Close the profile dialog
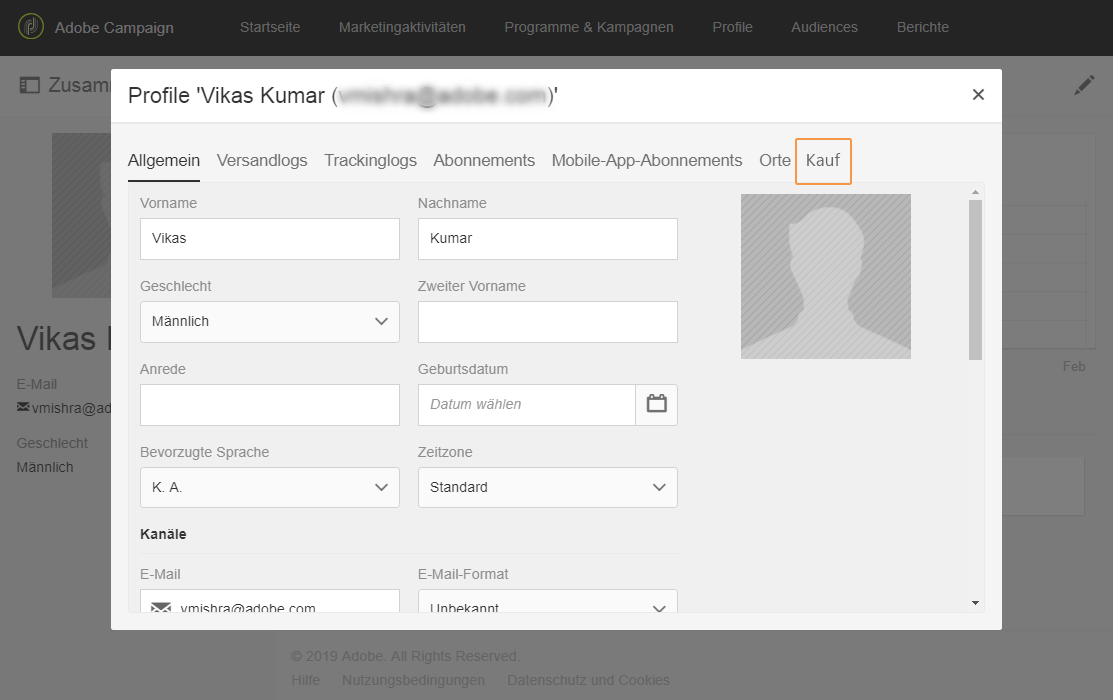The image size is (1113, 700). point(978,95)
